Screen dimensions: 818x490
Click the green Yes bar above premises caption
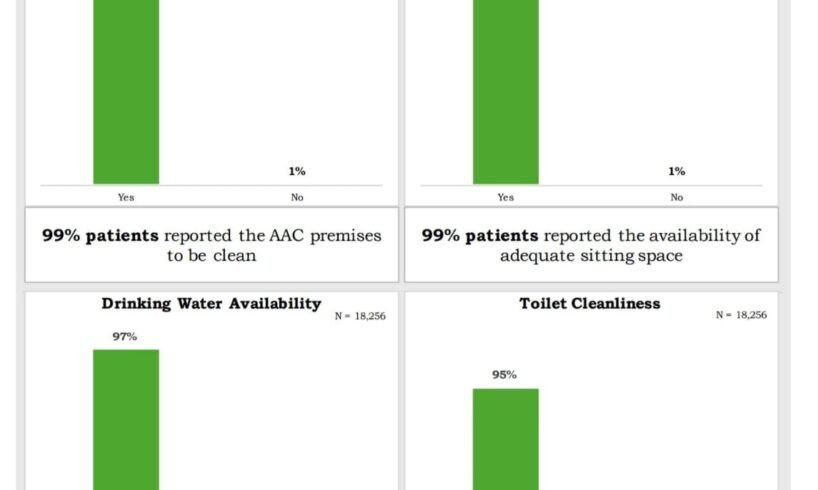[126, 90]
